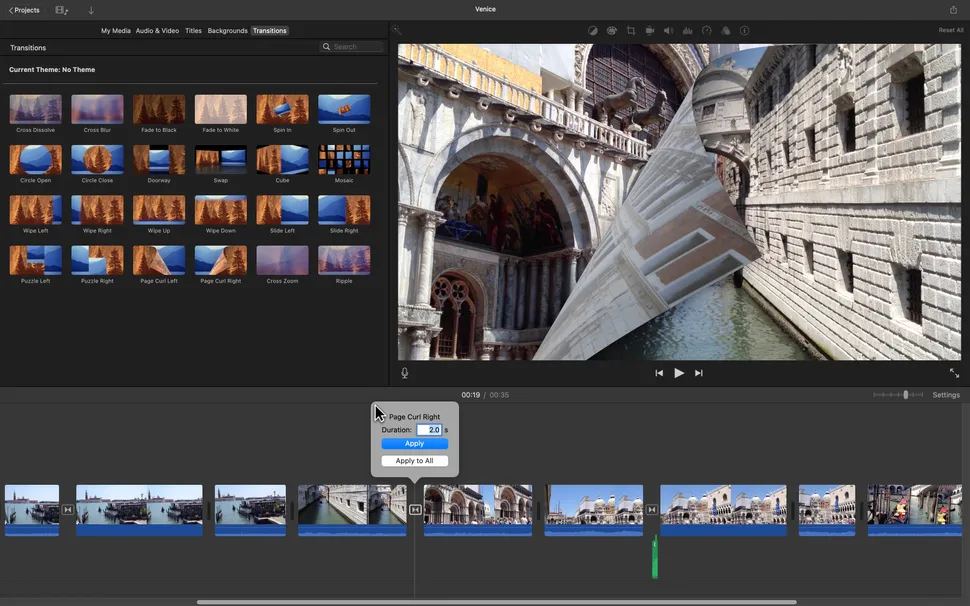The height and width of the screenshot is (606, 970).
Task: Open the Stabilization camera icon
Action: point(649,31)
